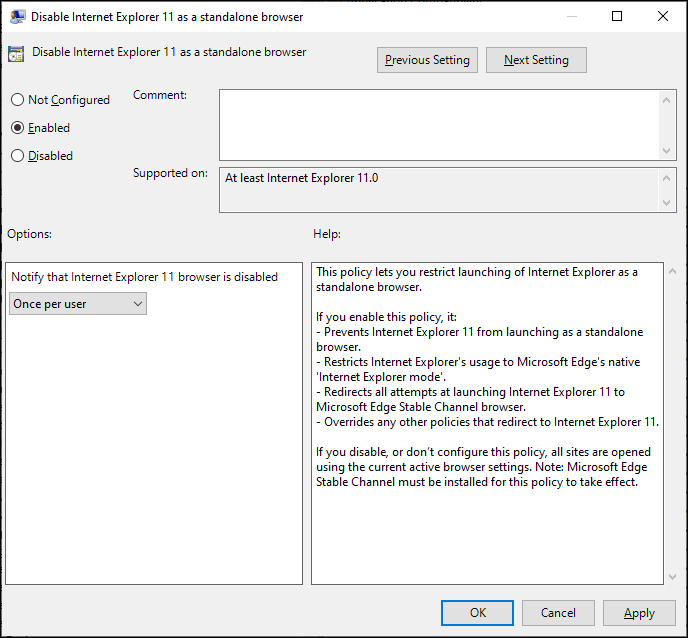Click the policy setting icon beside heading
688x638 pixels.
(16, 54)
